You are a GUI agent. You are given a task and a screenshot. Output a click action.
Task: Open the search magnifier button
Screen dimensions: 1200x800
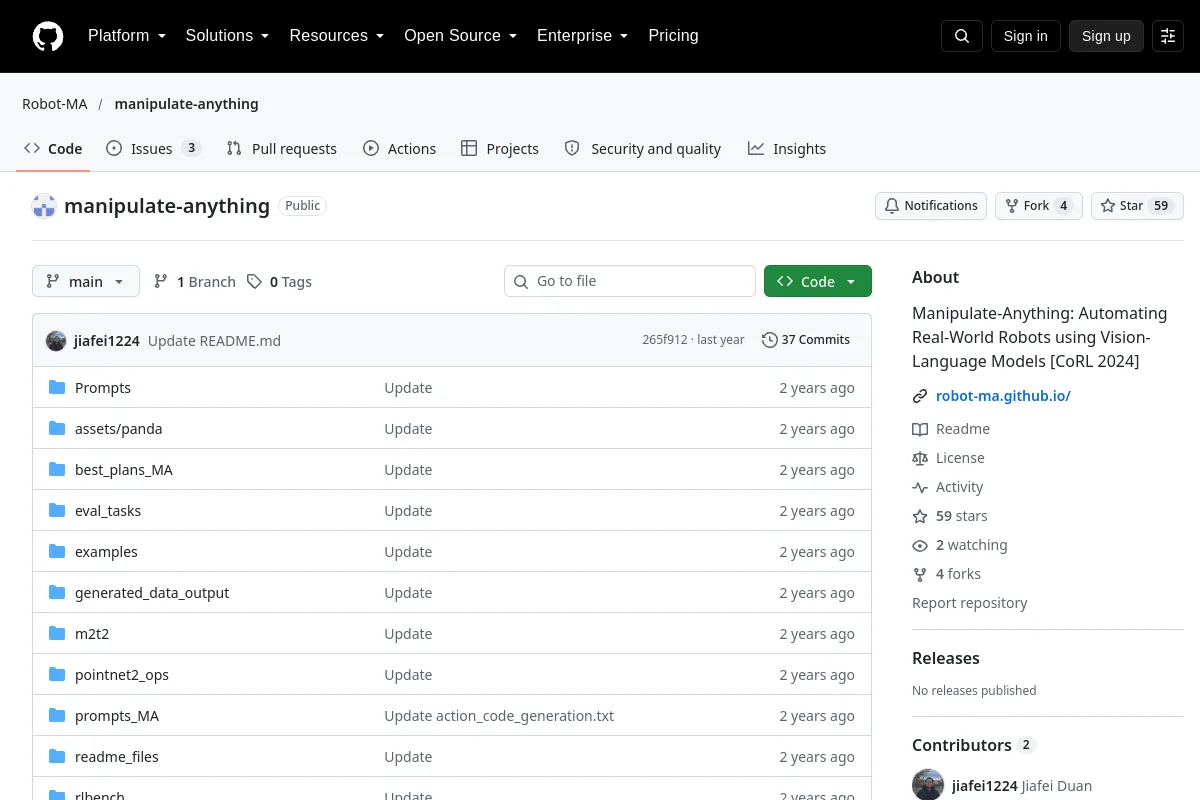point(962,36)
